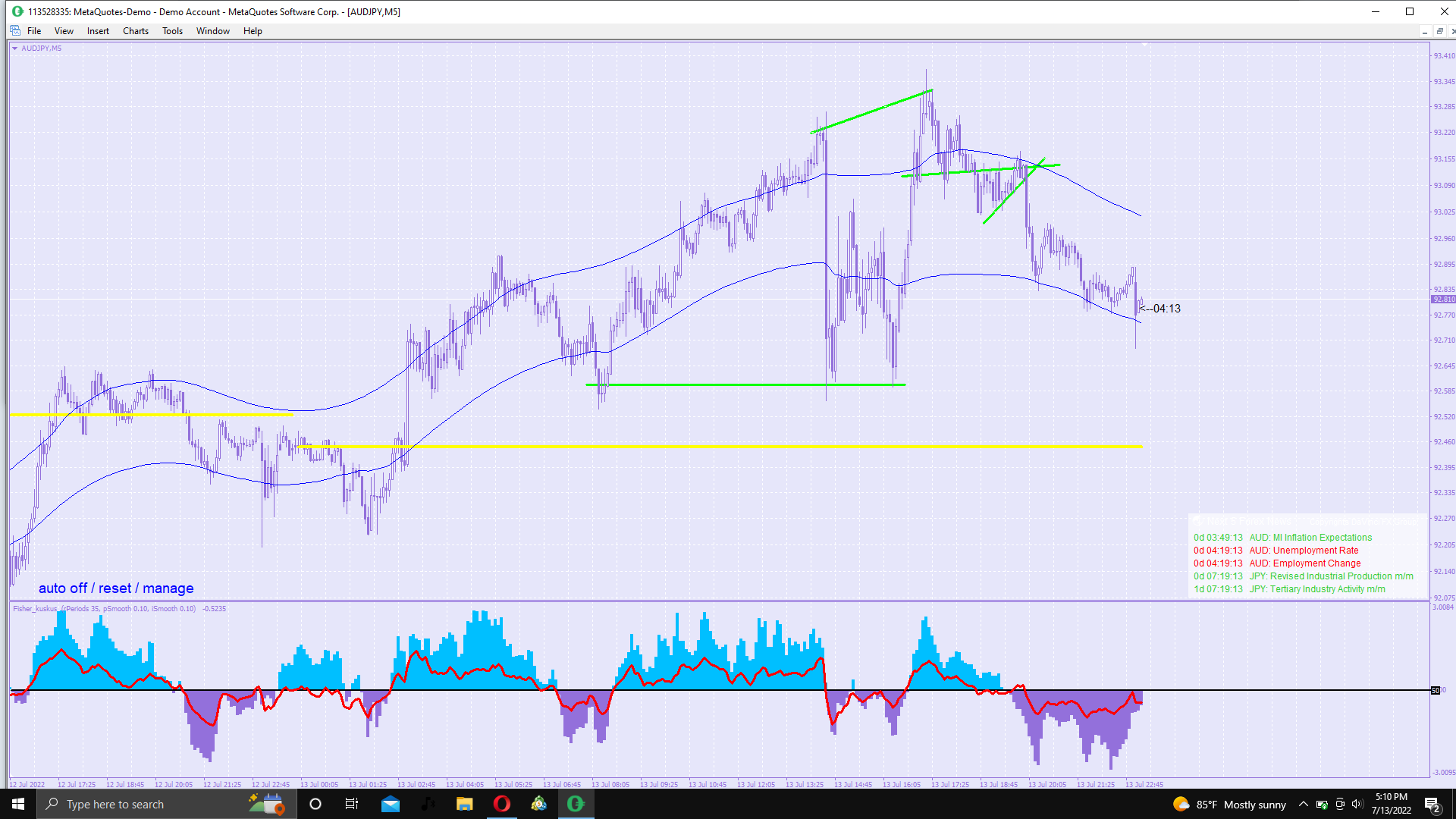Open the Charts menu
This screenshot has width=1456, height=819.
(x=136, y=31)
